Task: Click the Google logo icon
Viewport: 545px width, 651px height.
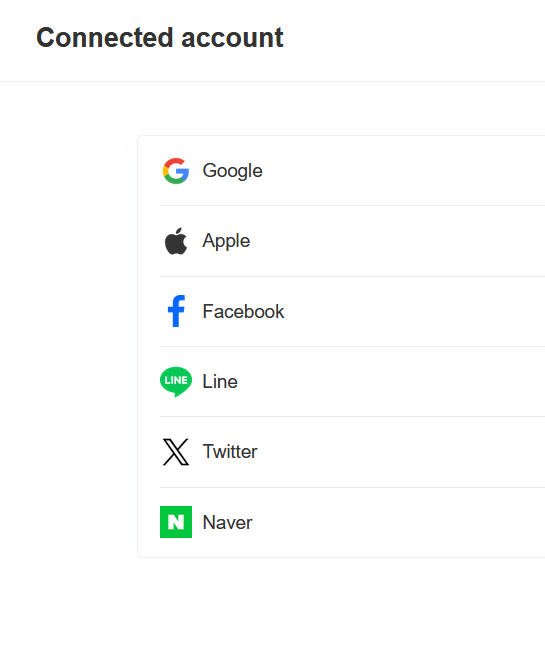Action: [176, 171]
